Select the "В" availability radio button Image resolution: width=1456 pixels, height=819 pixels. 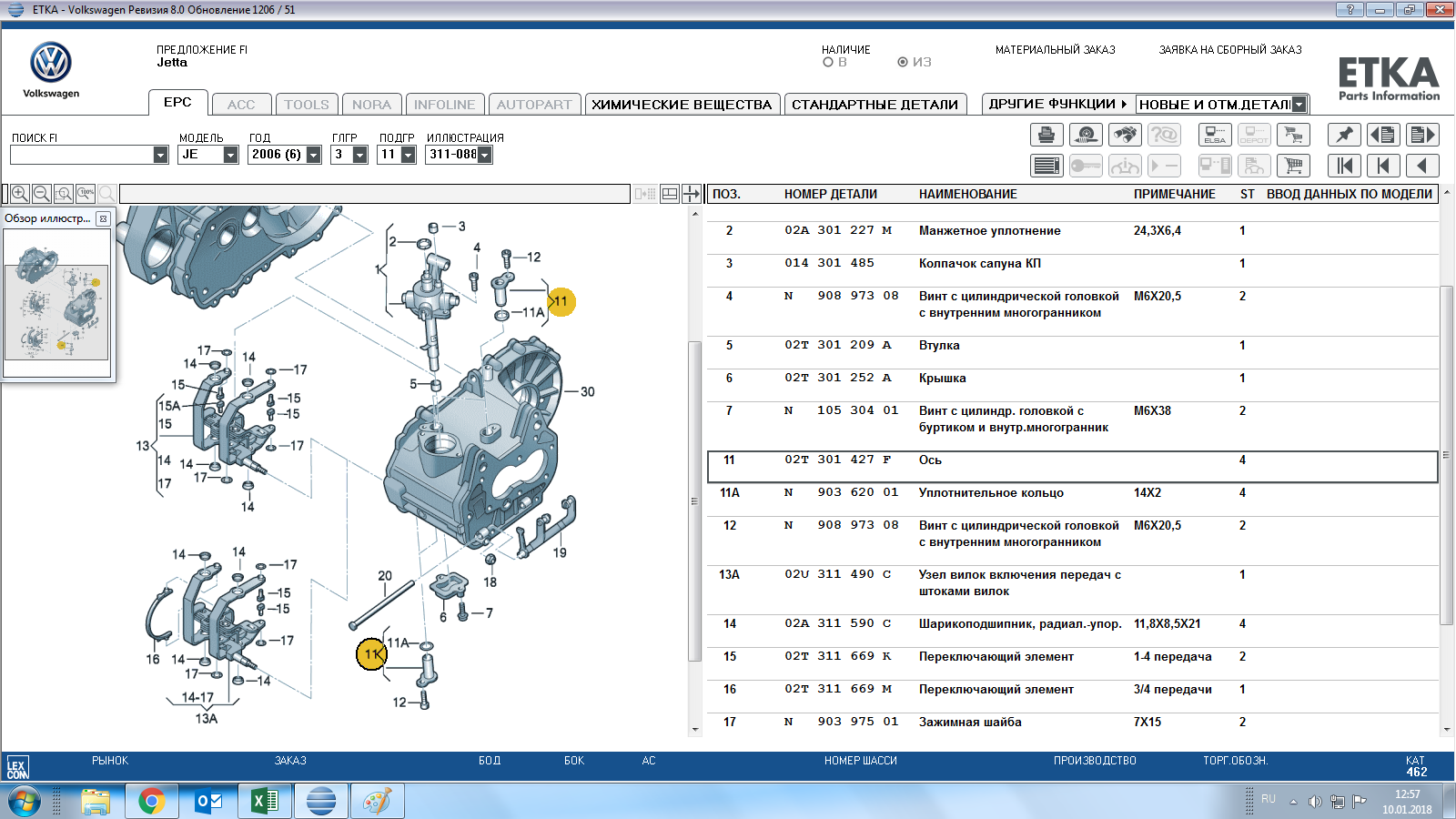click(x=828, y=63)
